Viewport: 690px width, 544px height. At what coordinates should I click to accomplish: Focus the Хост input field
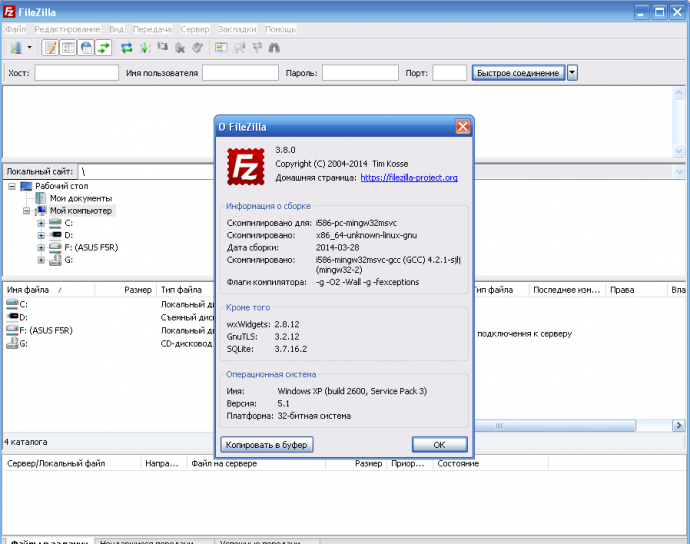(x=77, y=73)
